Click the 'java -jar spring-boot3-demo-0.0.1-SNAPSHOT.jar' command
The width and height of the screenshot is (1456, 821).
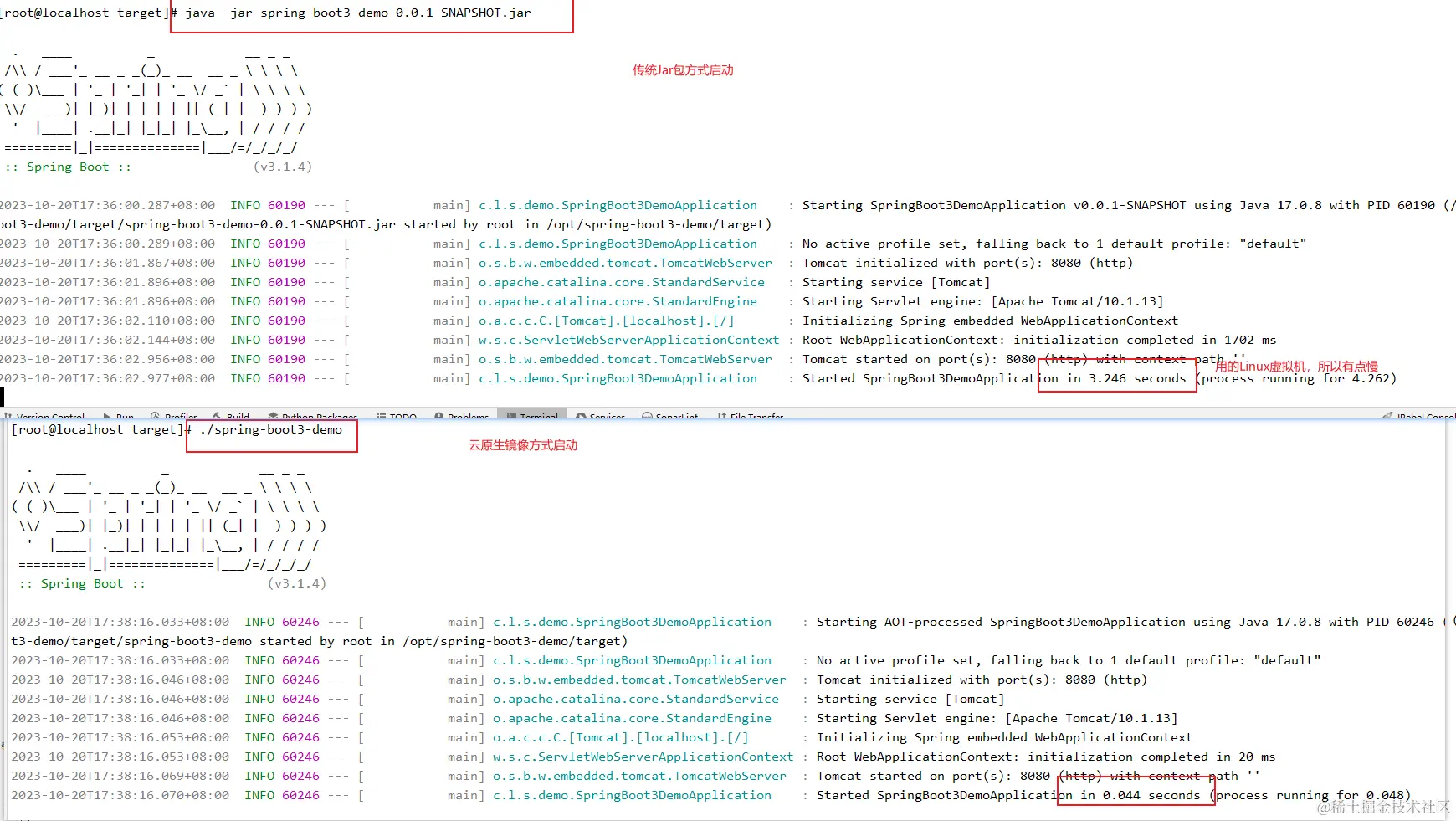(358, 13)
